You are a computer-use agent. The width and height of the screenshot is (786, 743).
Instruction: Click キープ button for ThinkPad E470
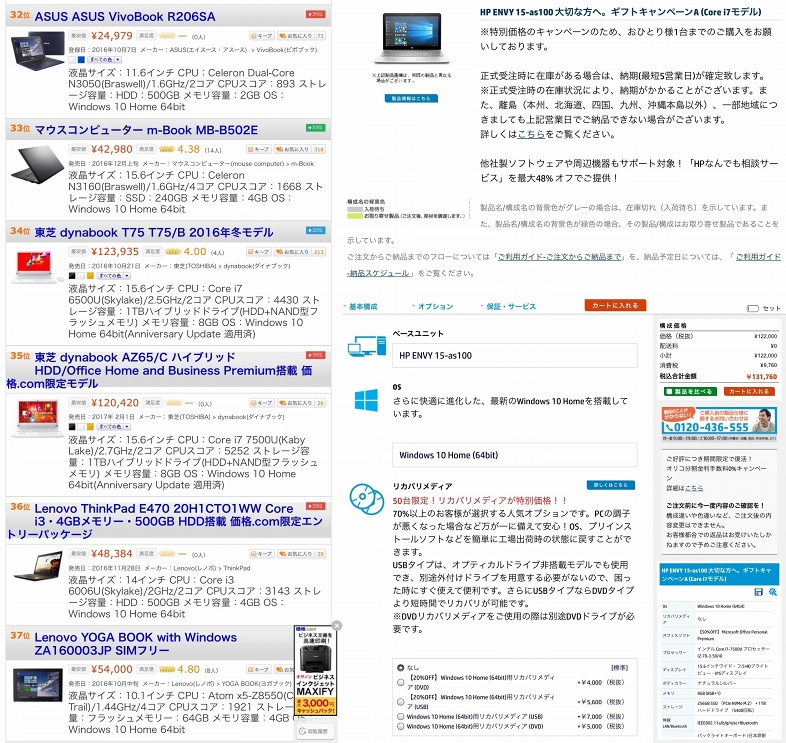[x=262, y=553]
